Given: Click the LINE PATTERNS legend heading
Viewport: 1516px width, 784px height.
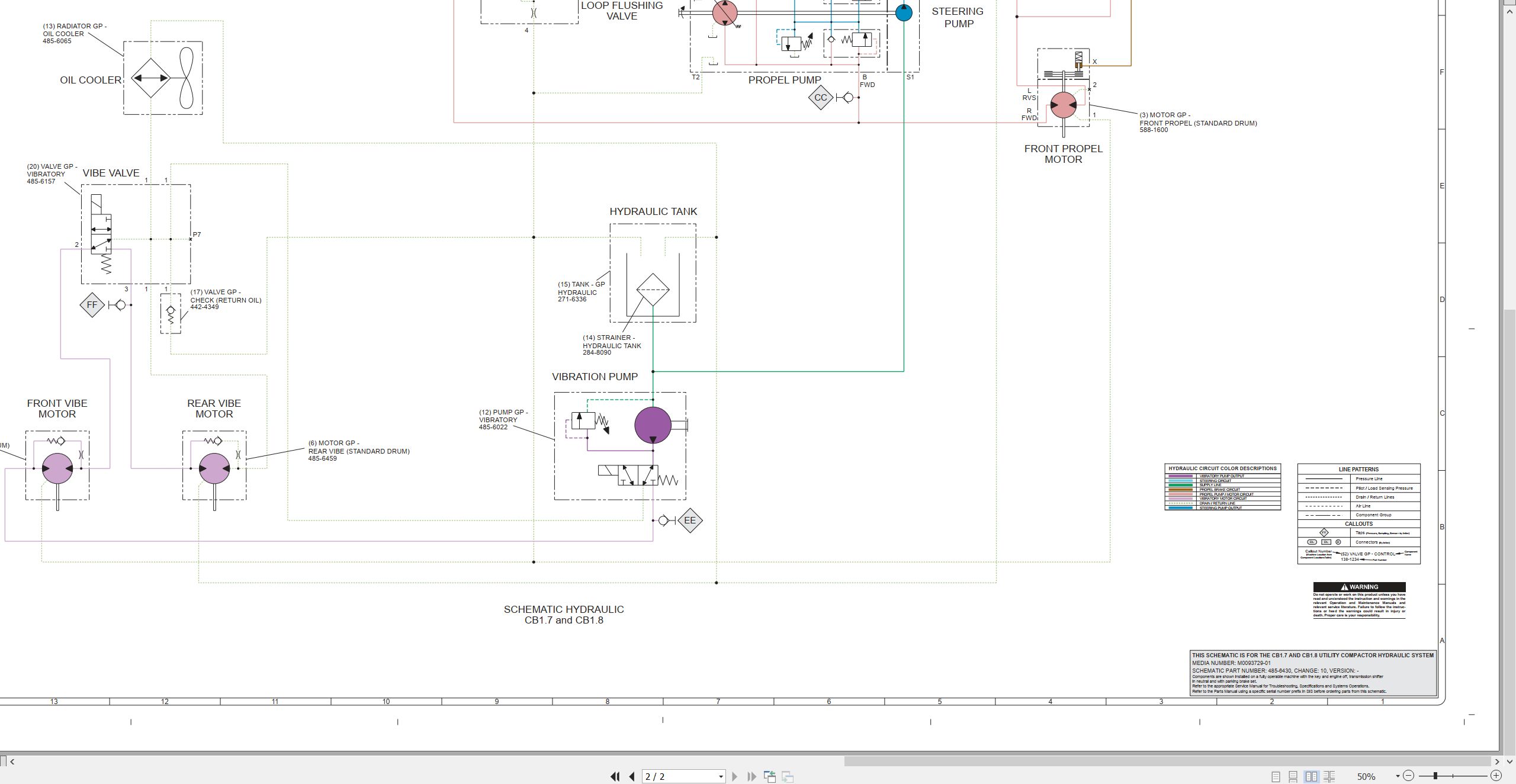Looking at the screenshot, I should coord(1358,470).
